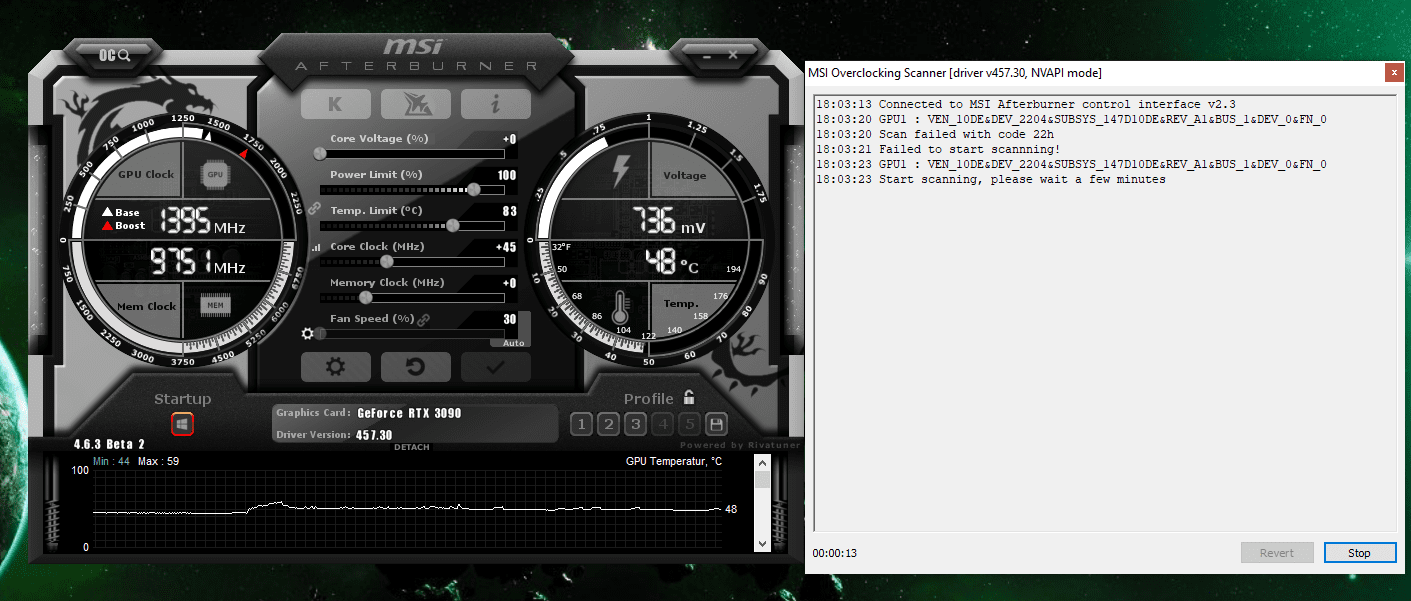Toggle link between power and temp limit

pyautogui.click(x=313, y=209)
